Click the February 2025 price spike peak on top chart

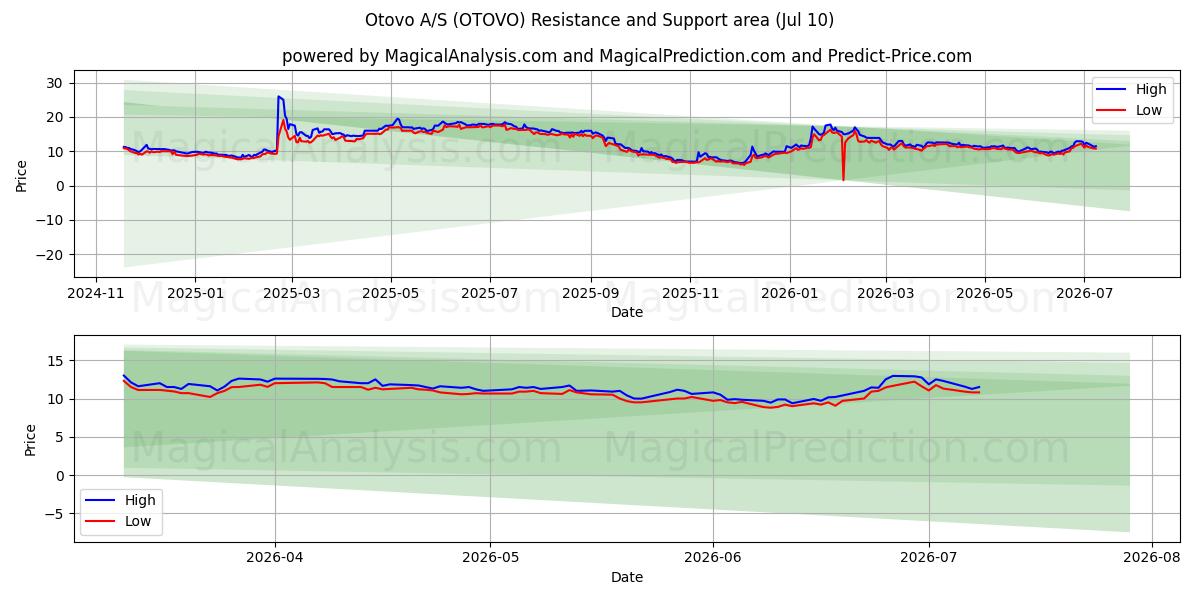(278, 96)
